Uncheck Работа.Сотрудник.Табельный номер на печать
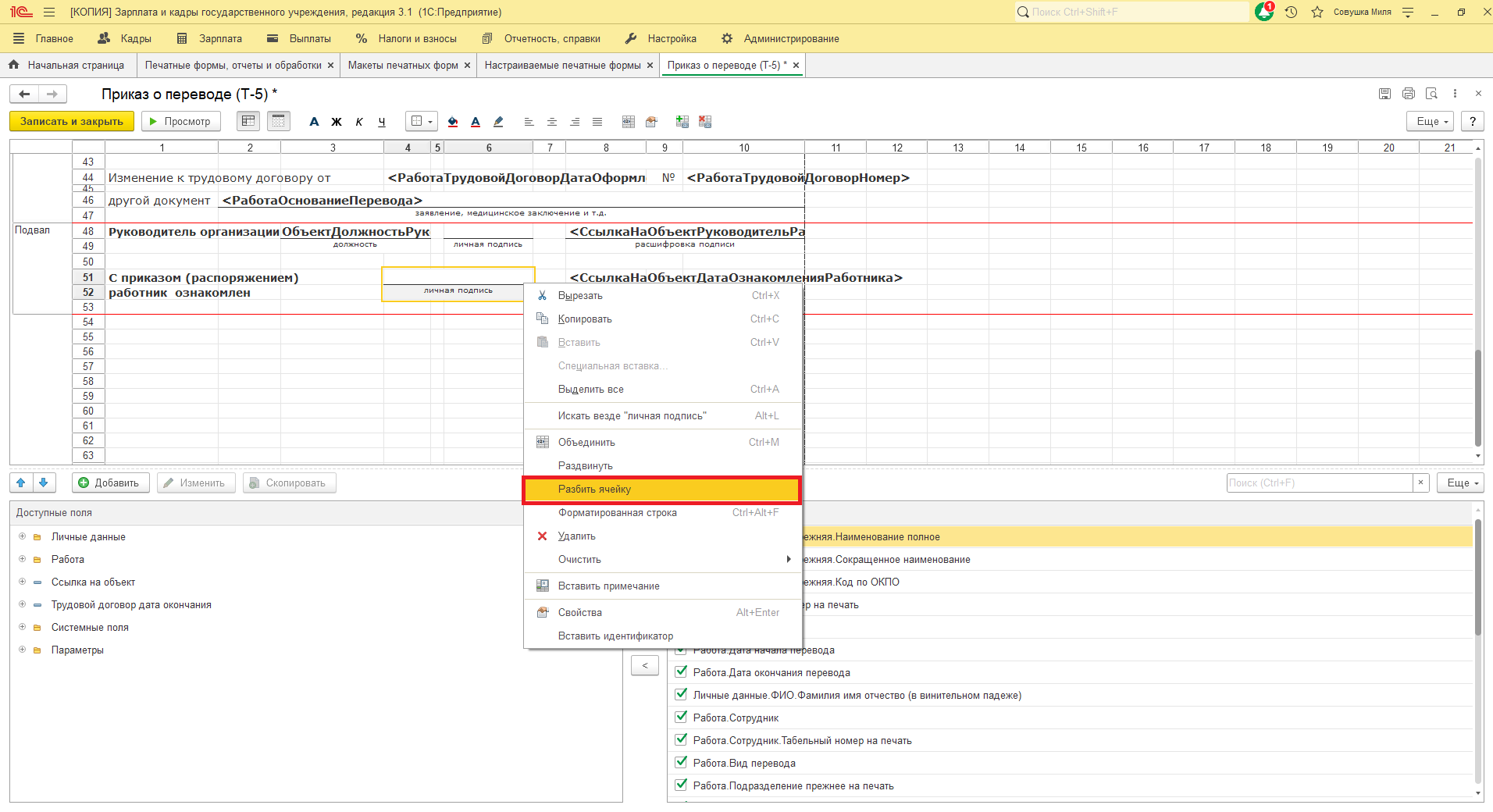Screen dimensions: 1493x812 tap(682, 739)
